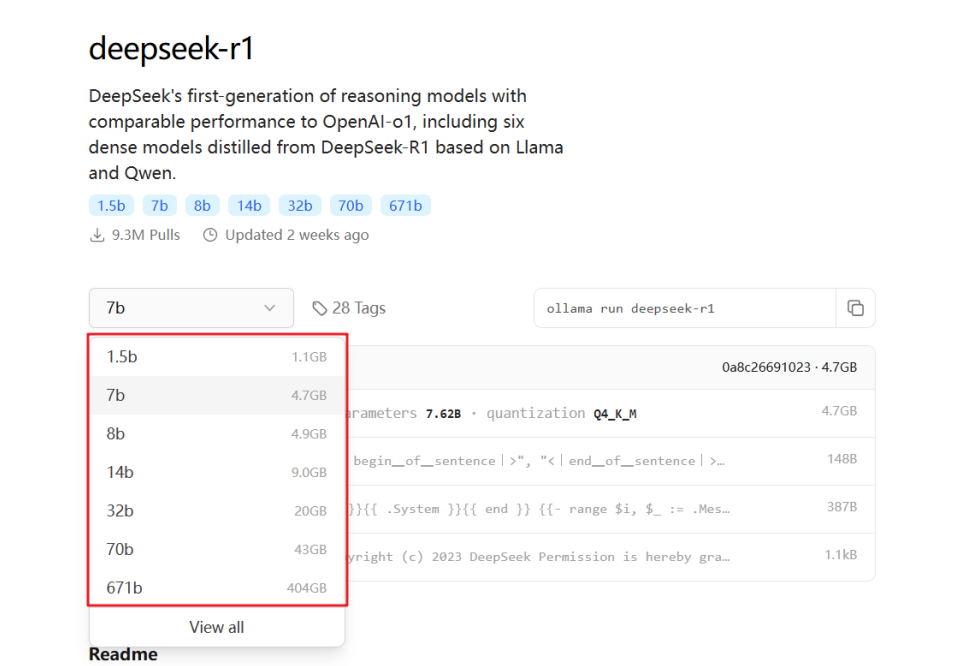This screenshot has width=958, height=666.
Task: Open View all at dropdown bottom
Action: coord(217,627)
